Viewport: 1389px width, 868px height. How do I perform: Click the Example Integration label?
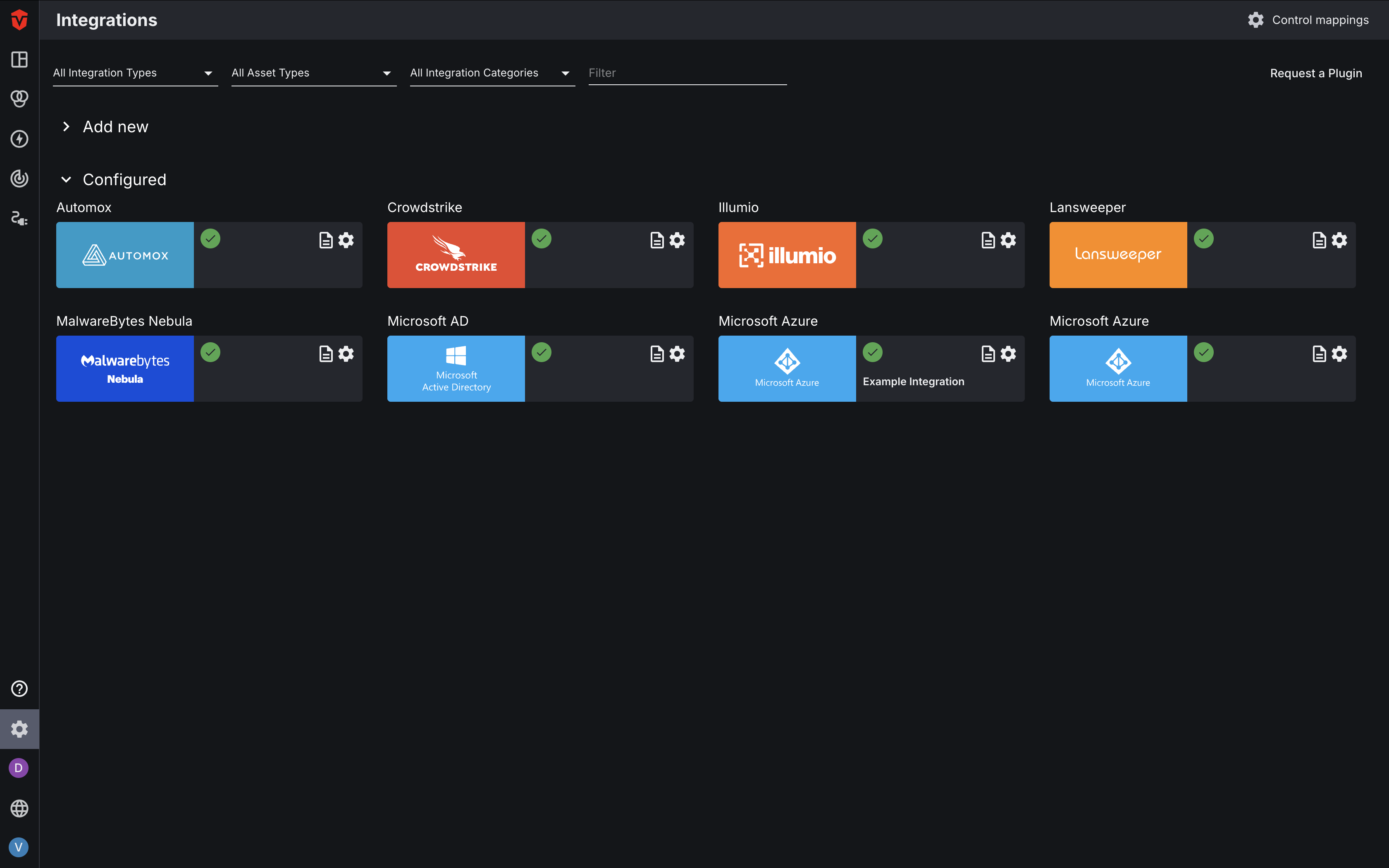coord(914,382)
